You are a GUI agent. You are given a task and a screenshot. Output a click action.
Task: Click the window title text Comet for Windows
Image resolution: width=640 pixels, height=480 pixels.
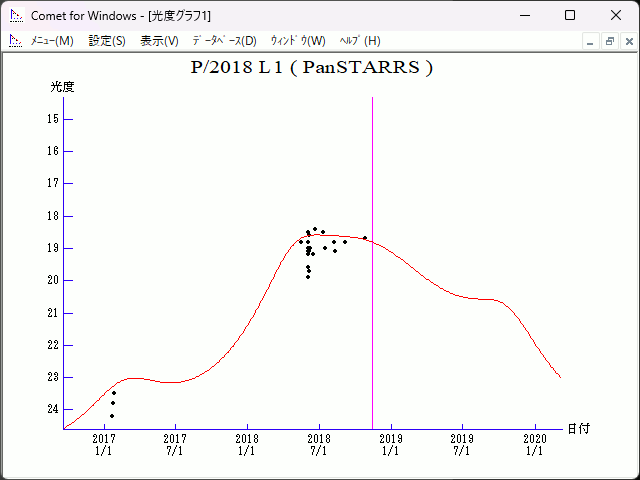(84, 16)
